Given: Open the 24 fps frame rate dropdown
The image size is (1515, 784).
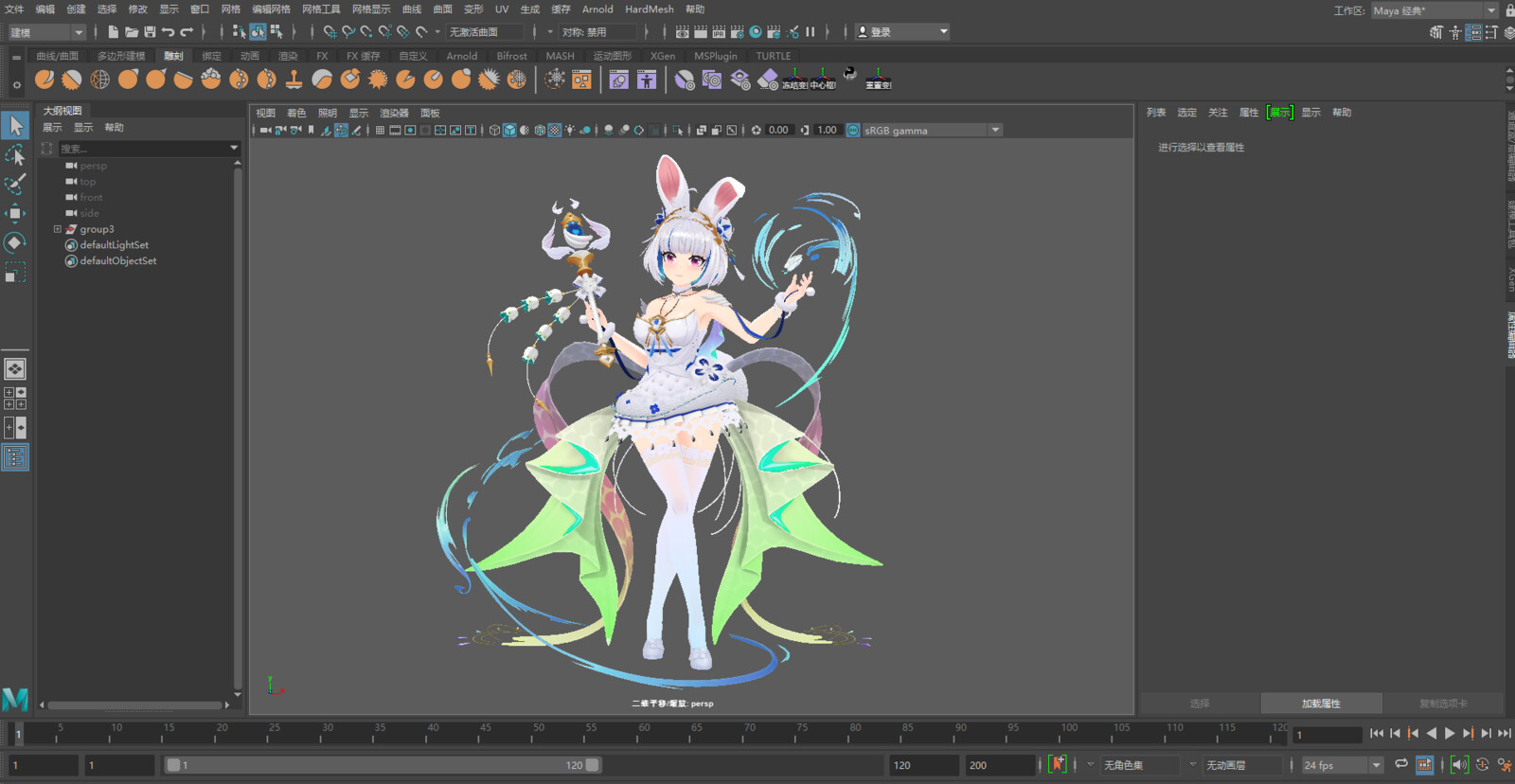Looking at the screenshot, I should click(x=1343, y=765).
